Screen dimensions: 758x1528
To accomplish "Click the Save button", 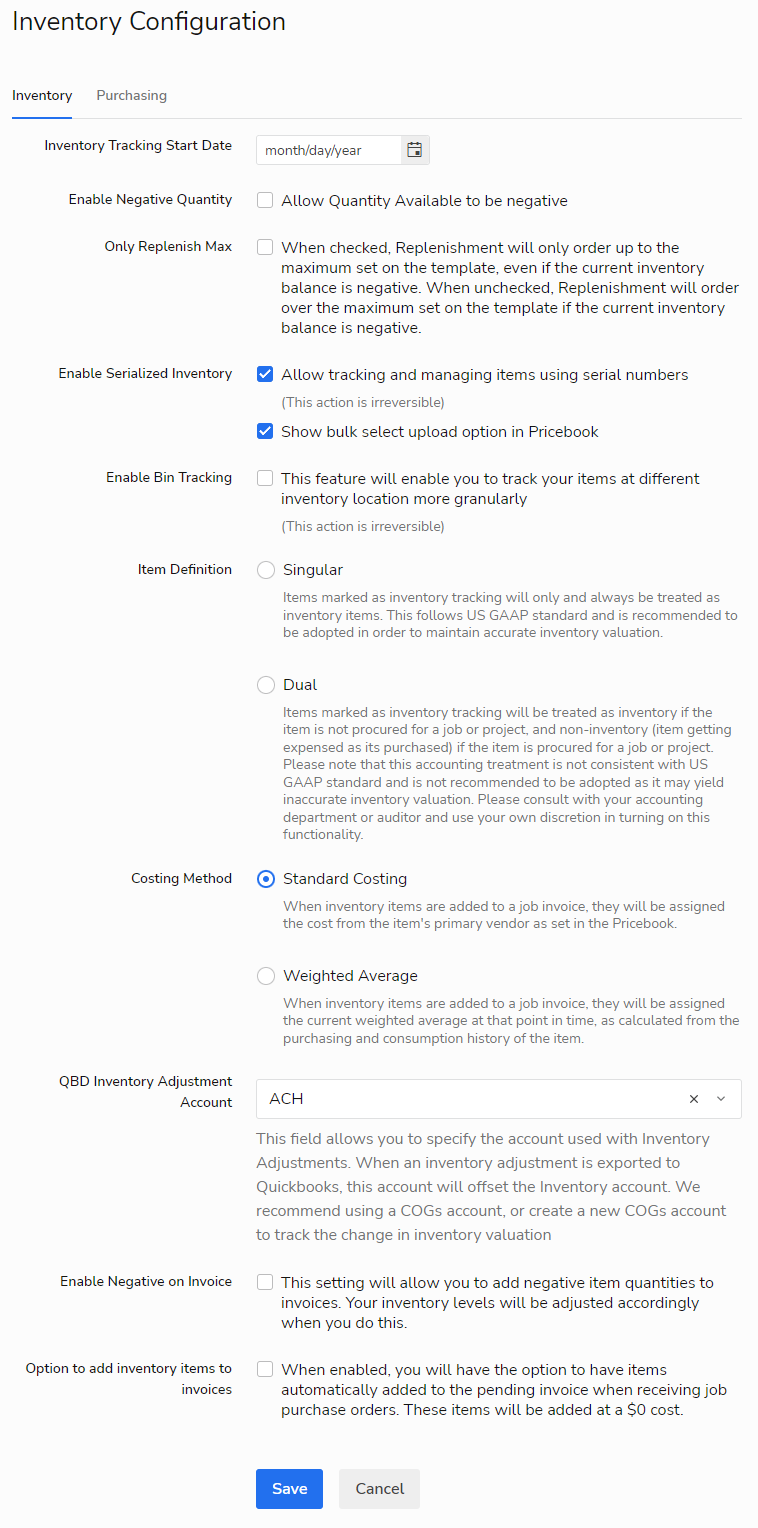I will [289, 1489].
